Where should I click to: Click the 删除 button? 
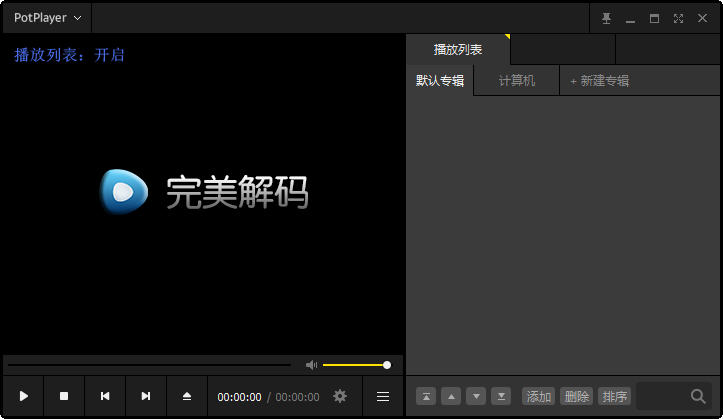point(576,396)
